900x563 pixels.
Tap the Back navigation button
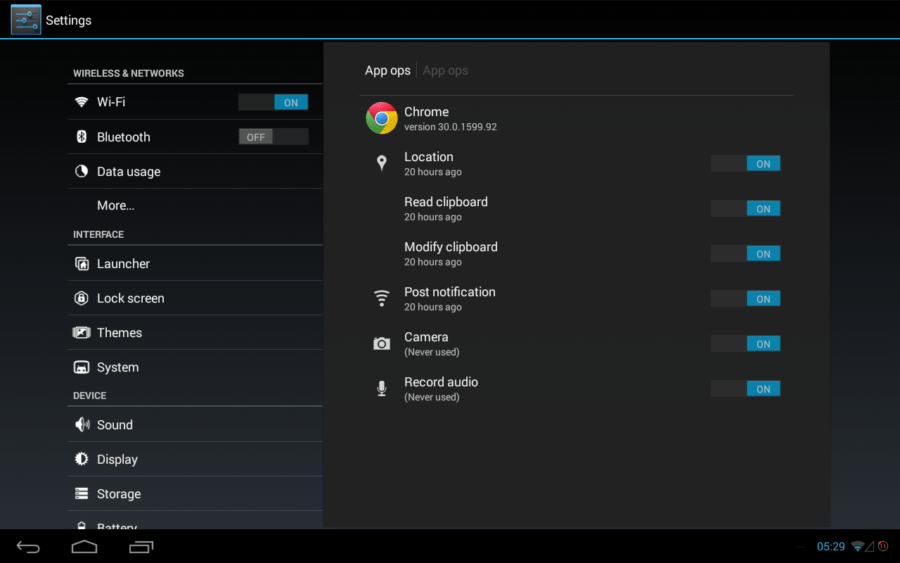click(28, 547)
